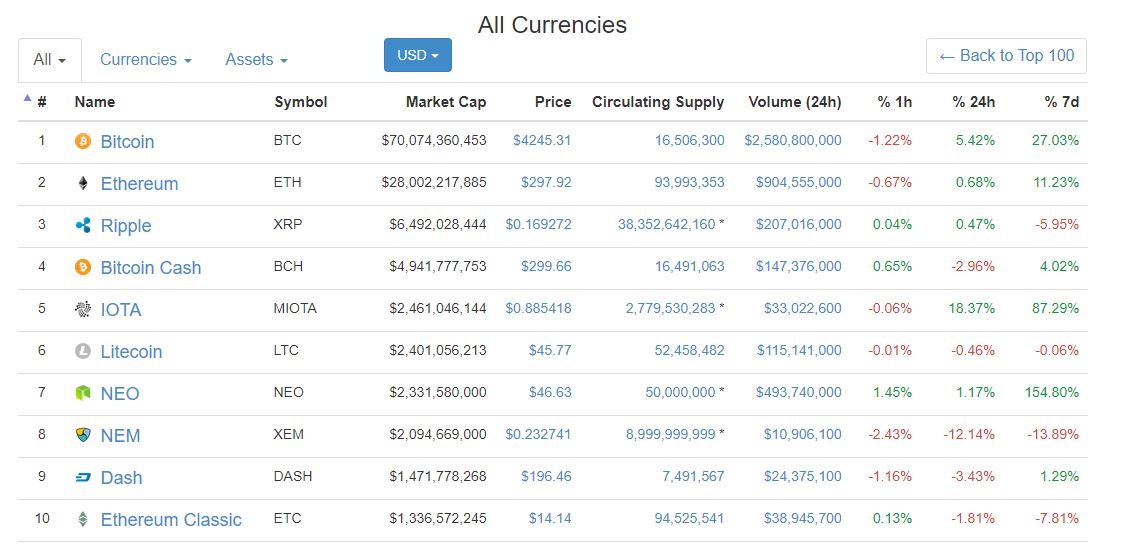
Task: Open the NEO currency link
Action: click(x=119, y=394)
